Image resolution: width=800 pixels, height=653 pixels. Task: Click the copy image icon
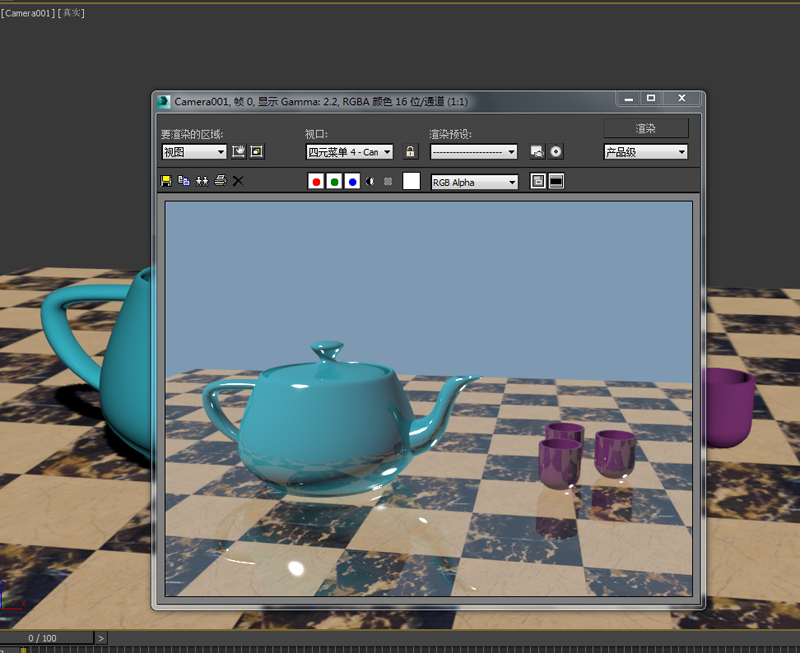click(x=184, y=181)
